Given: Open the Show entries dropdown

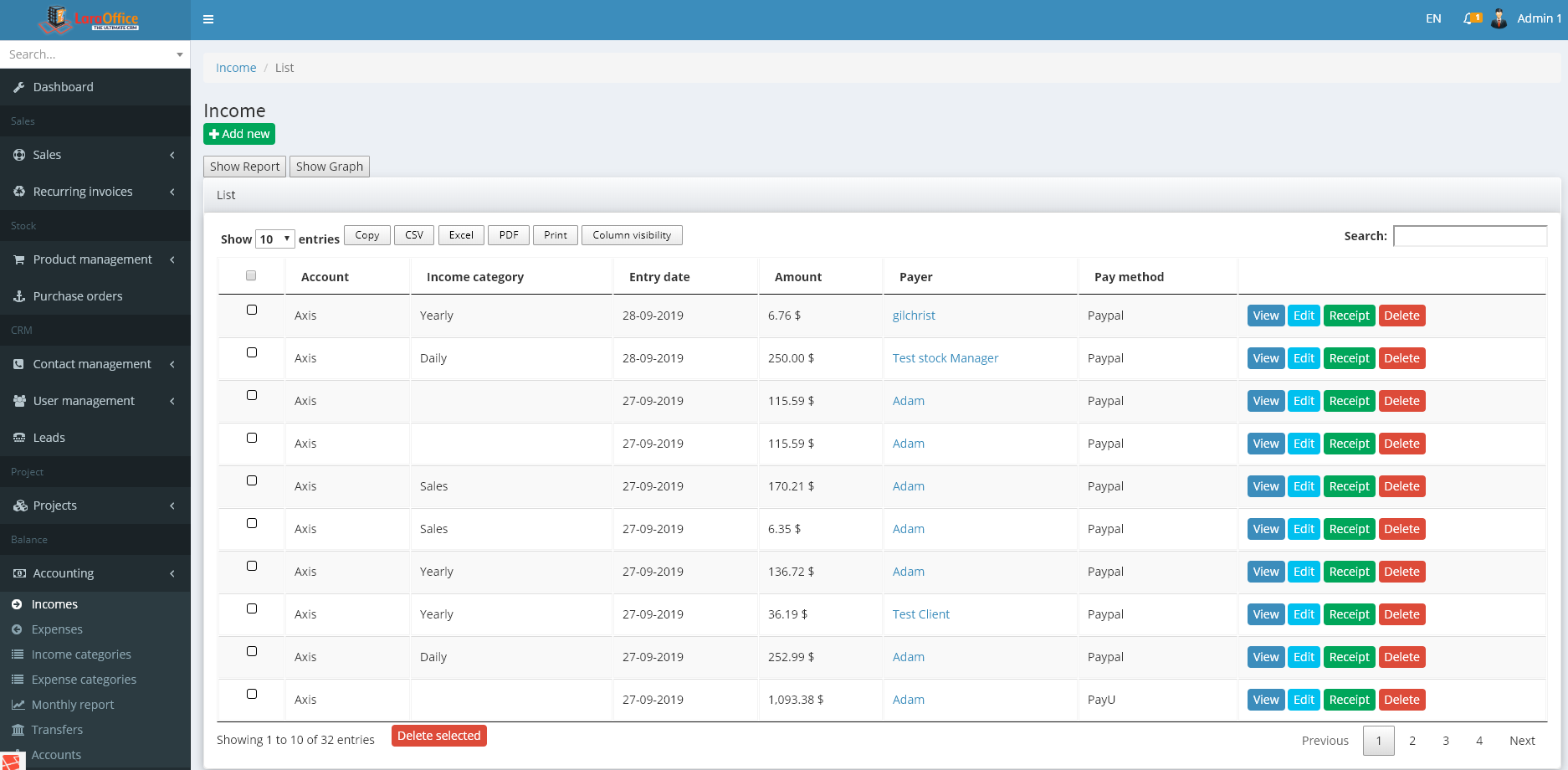Looking at the screenshot, I should coord(274,239).
